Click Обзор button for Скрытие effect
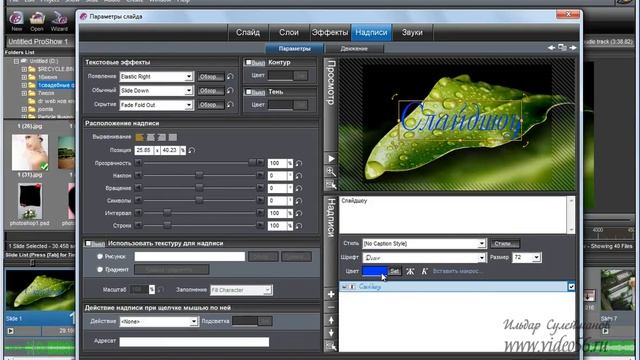640x360 pixels. pyautogui.click(x=211, y=105)
